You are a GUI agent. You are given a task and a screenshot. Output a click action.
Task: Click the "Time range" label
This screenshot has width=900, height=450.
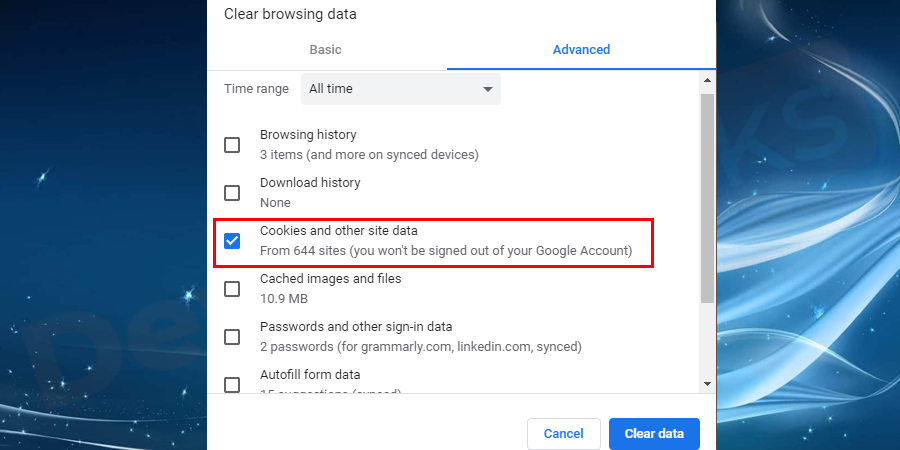click(256, 89)
